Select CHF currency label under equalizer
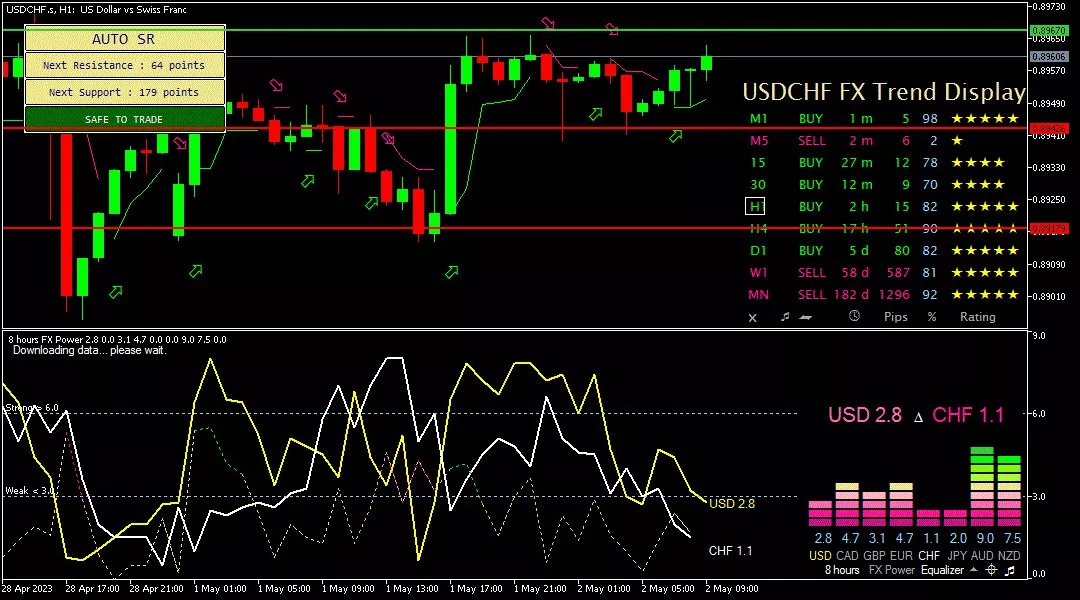Image resolution: width=1080 pixels, height=600 pixels. [928, 555]
